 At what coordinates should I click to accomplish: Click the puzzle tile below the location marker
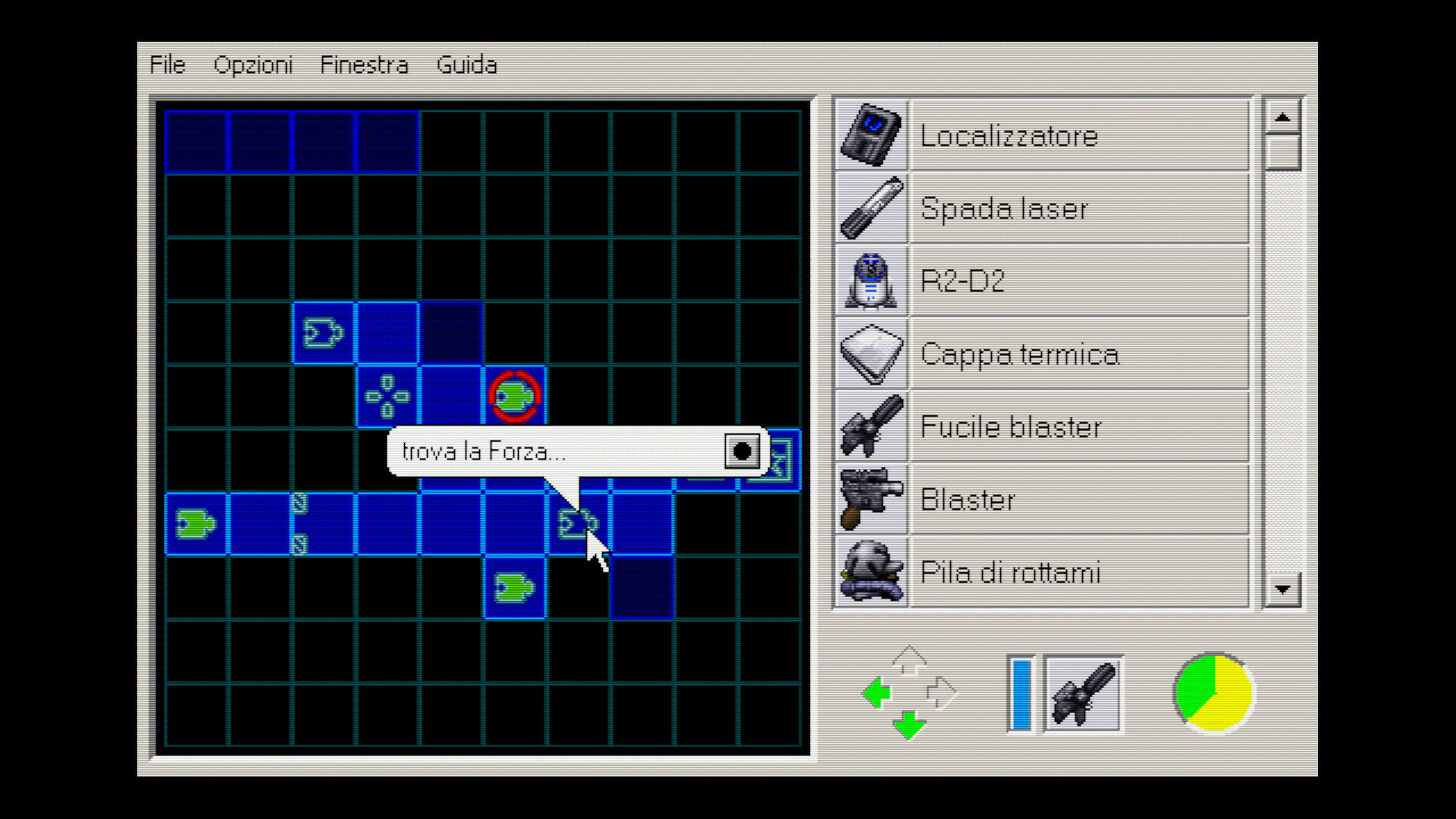515,588
